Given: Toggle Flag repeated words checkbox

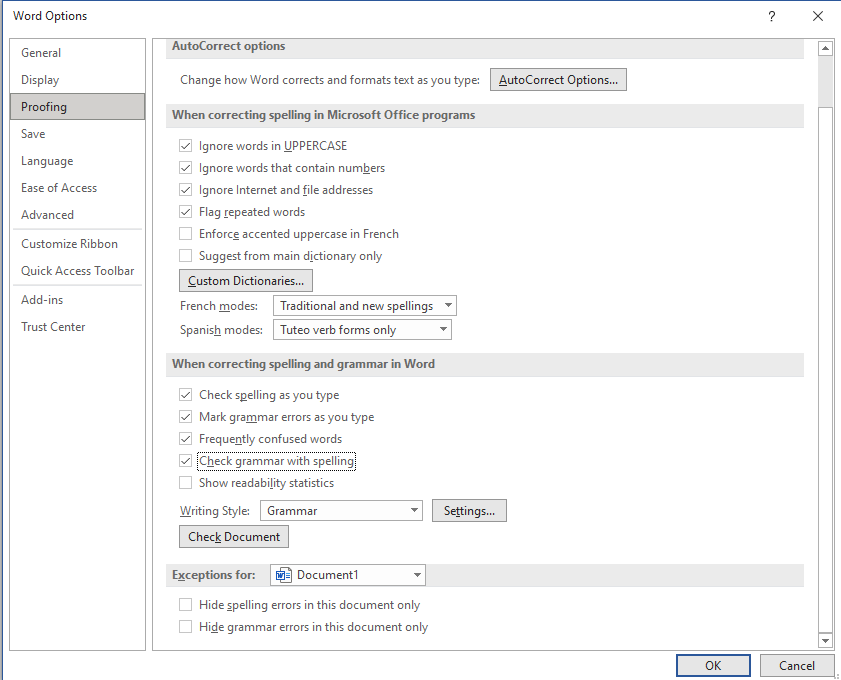Looking at the screenshot, I should pyautogui.click(x=185, y=212).
